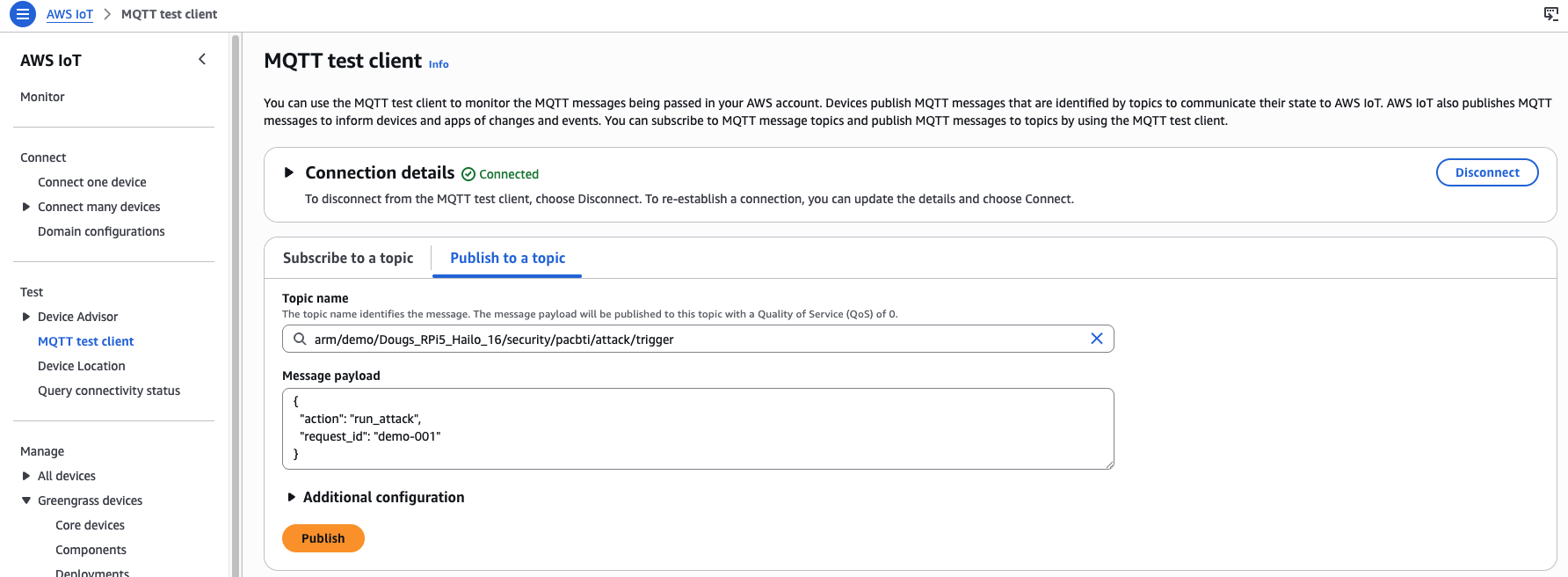Collapse the AWS IoT side navigation
This screenshot has height=577, width=1568.
[202, 59]
